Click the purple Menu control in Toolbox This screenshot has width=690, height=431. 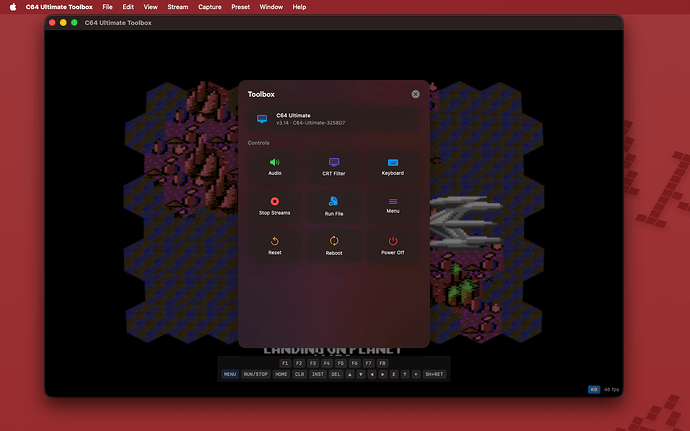click(393, 206)
